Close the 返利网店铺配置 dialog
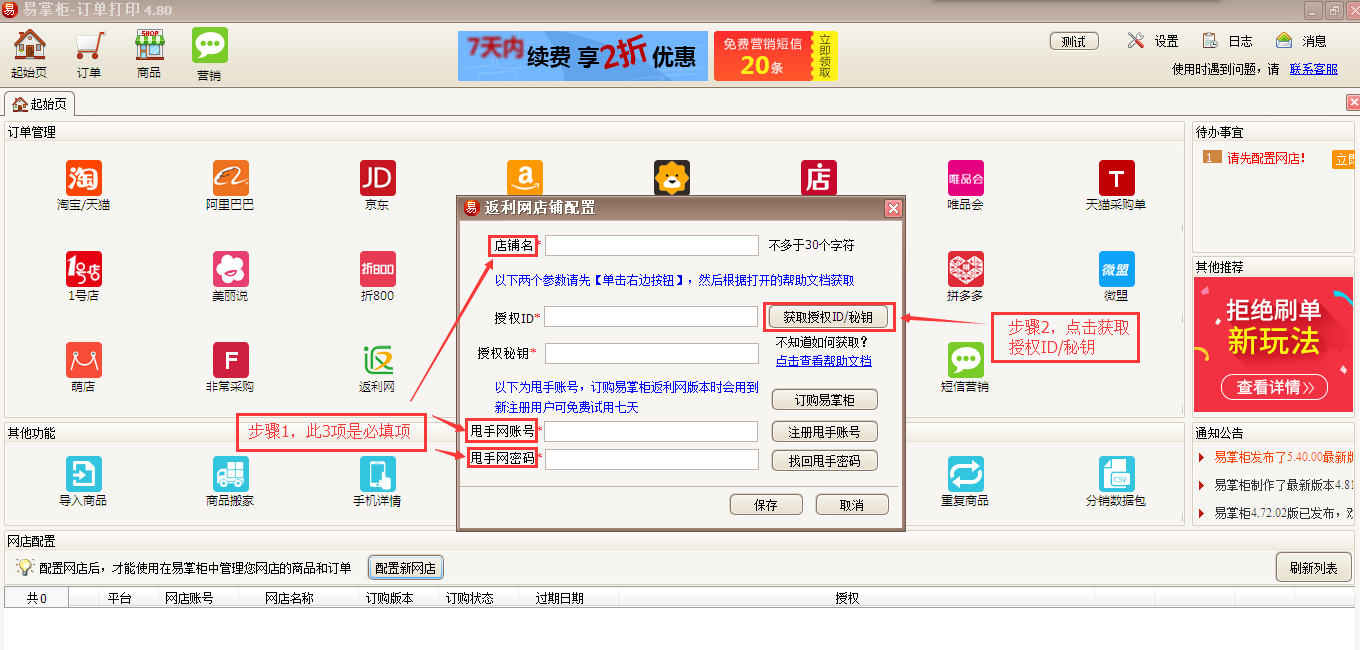The image size is (1360, 650). pyautogui.click(x=893, y=208)
